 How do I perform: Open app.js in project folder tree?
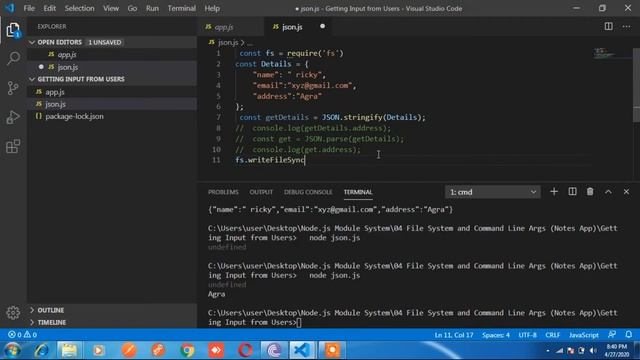click(112, 92)
